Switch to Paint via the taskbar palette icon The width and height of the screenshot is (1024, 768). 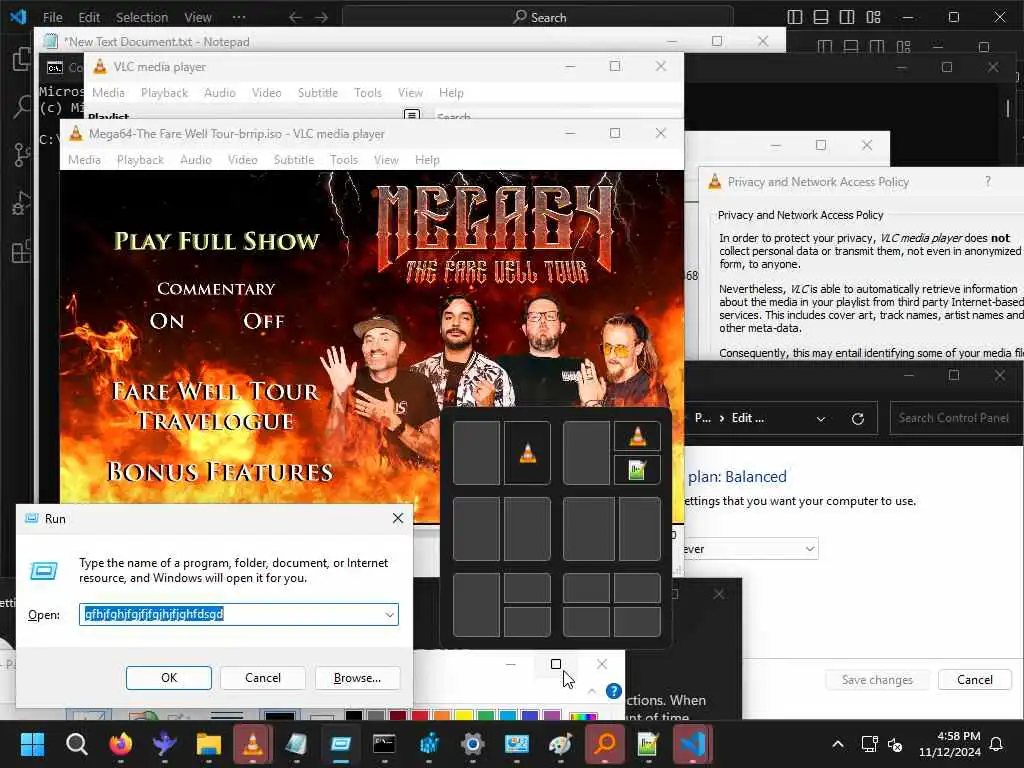(x=560, y=744)
